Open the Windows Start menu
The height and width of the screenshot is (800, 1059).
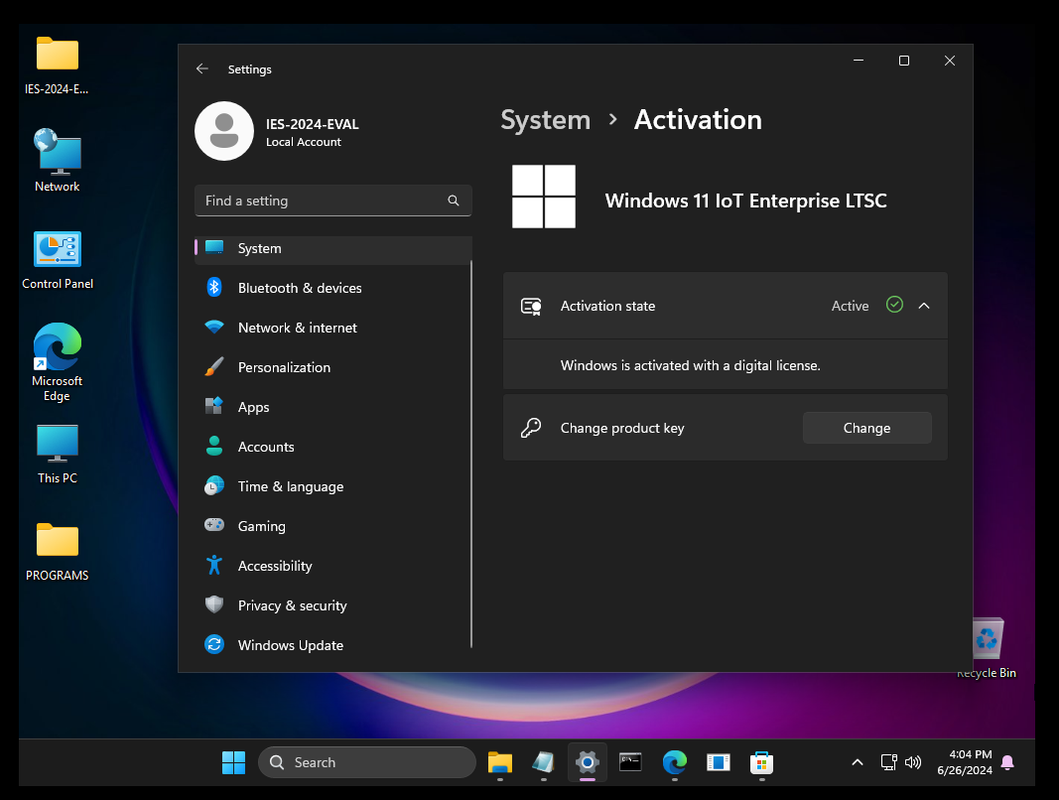point(234,763)
